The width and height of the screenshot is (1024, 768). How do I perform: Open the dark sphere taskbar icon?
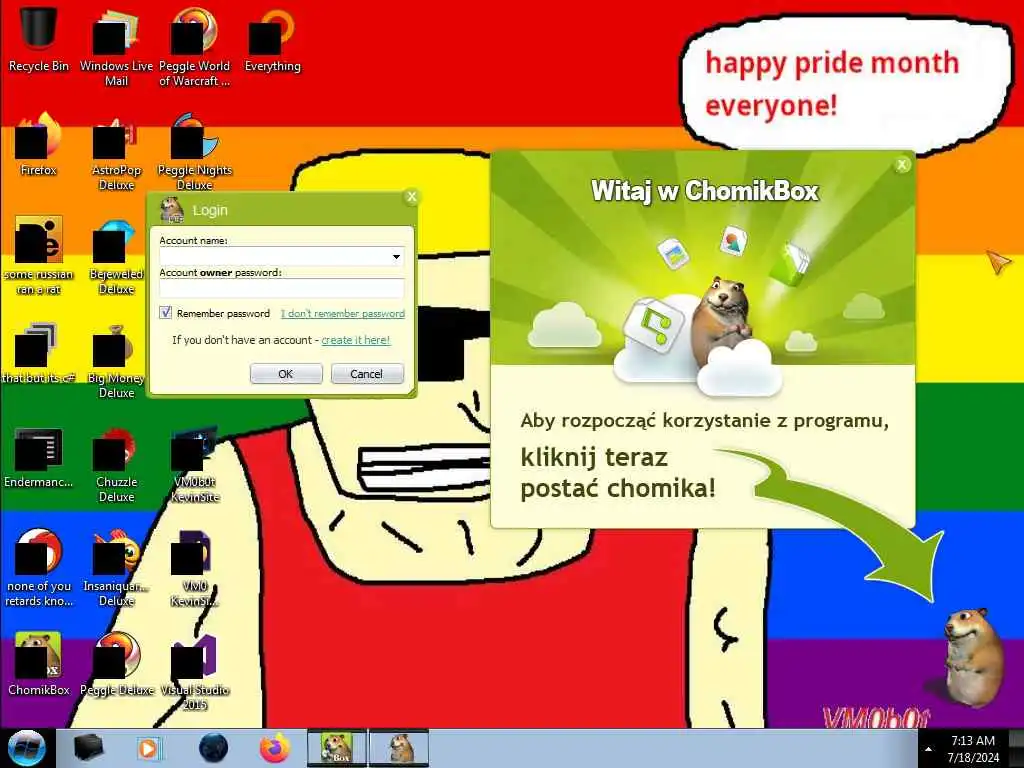click(x=213, y=748)
